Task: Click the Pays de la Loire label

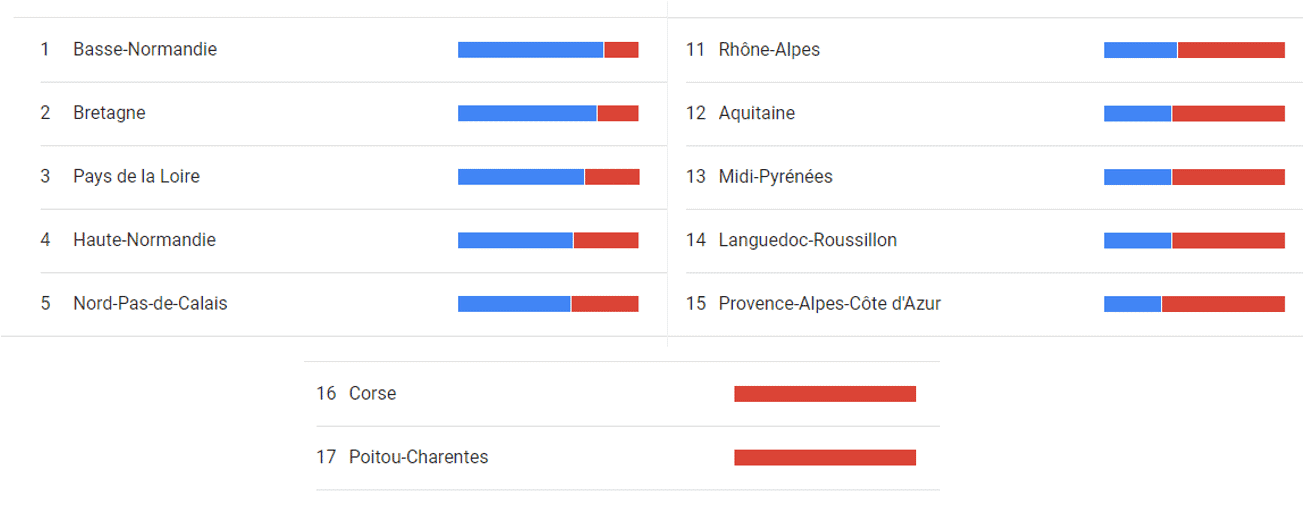Action: [x=136, y=177]
